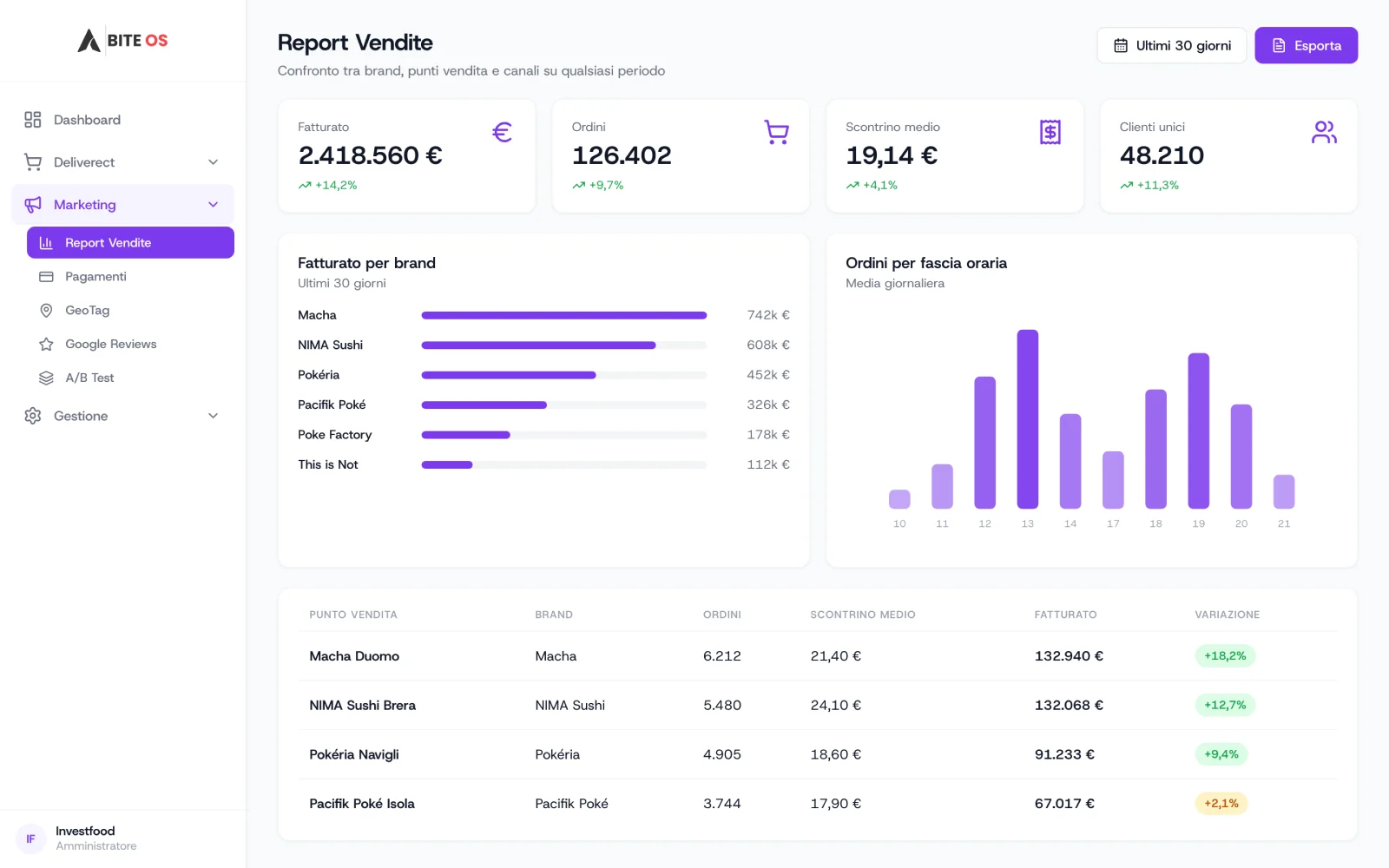Sort table by Variazione column header
The width and height of the screenshot is (1389, 868).
pyautogui.click(x=1227, y=615)
